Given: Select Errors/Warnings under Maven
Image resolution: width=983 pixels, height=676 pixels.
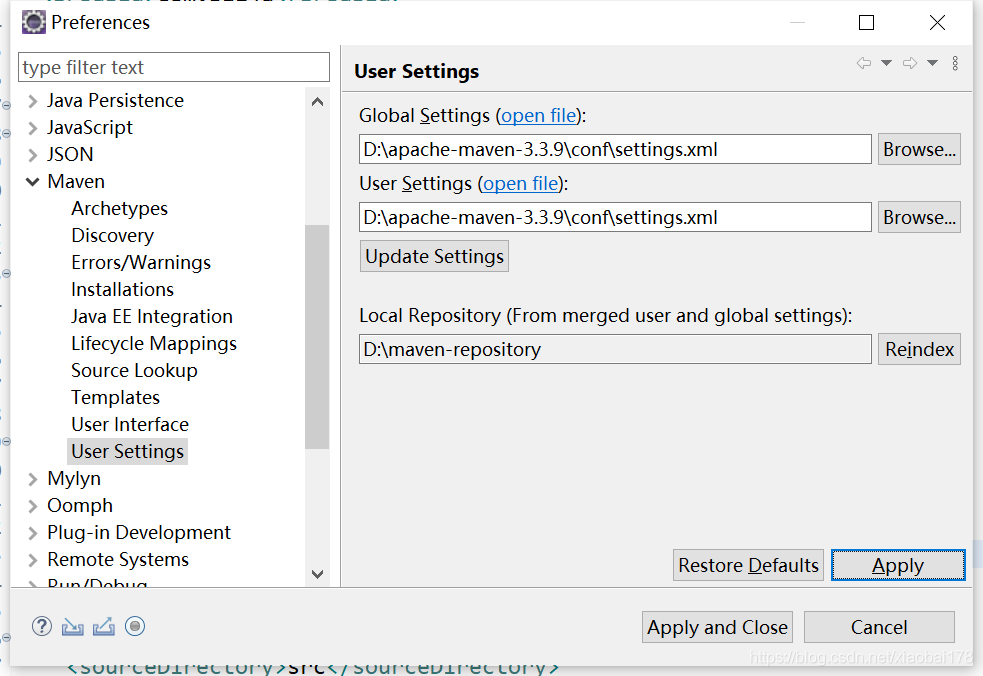Looking at the screenshot, I should pos(141,263).
